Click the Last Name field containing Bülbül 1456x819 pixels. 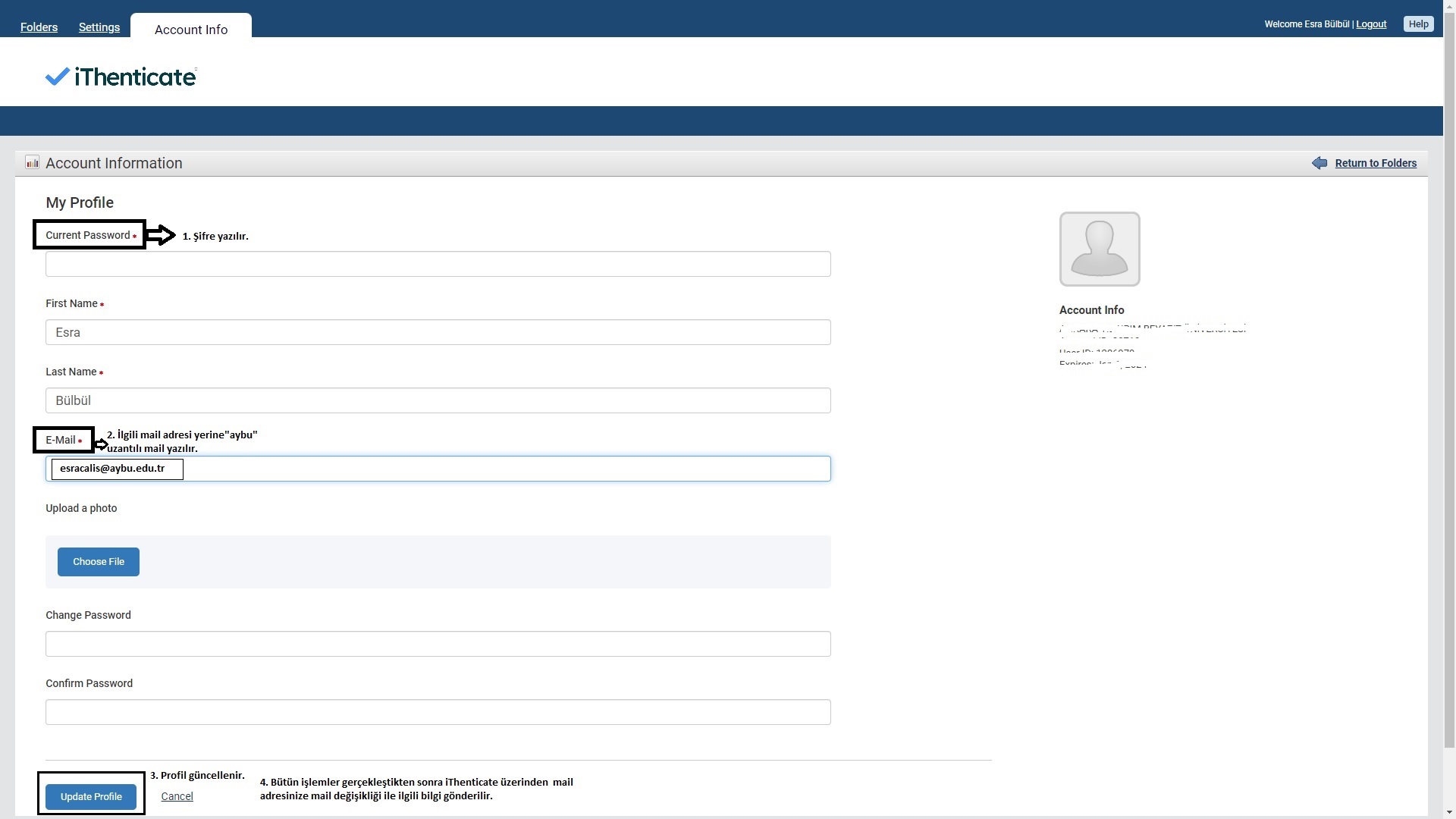[438, 400]
